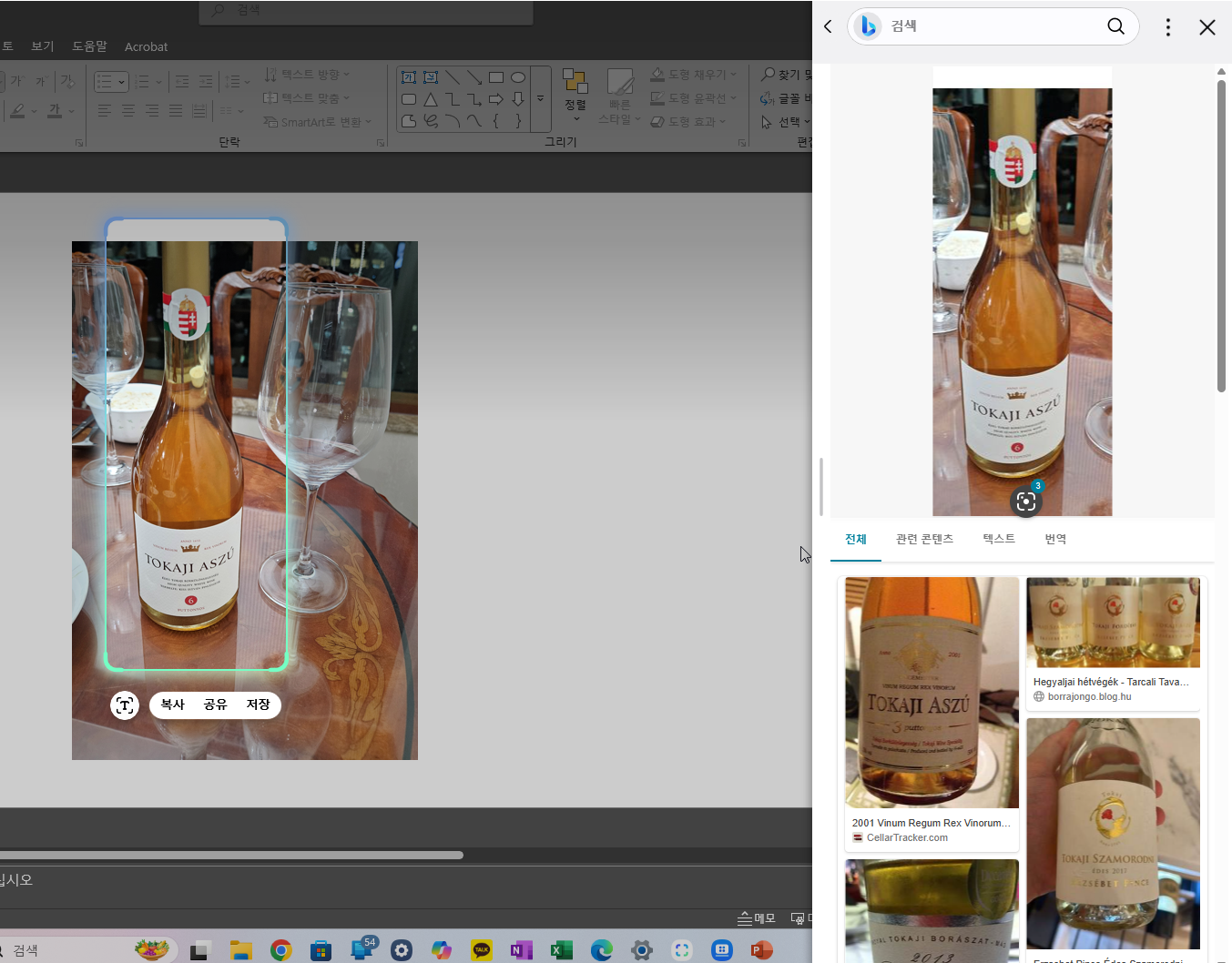Screen dimensions: 1232x963
Task: Open the 보기 menu in PowerPoint
Action: coord(43,46)
